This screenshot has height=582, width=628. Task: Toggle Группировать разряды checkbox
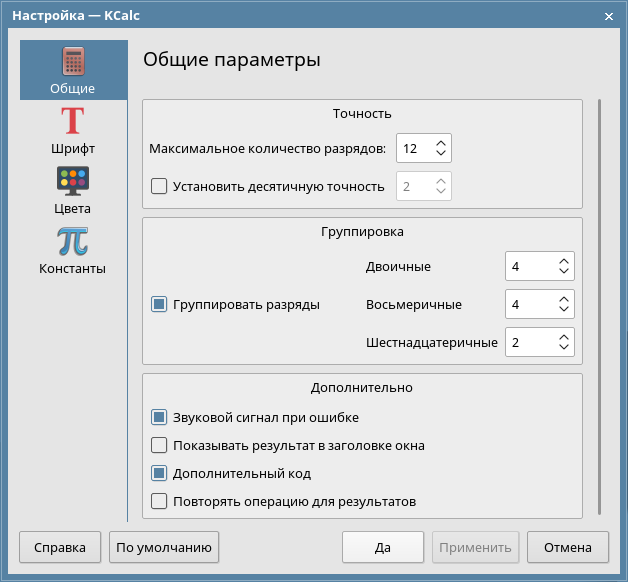coord(158,305)
